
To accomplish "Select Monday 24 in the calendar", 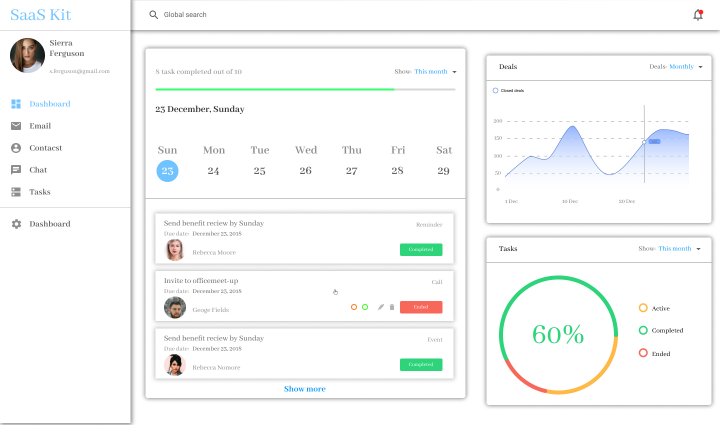I will (214, 171).
